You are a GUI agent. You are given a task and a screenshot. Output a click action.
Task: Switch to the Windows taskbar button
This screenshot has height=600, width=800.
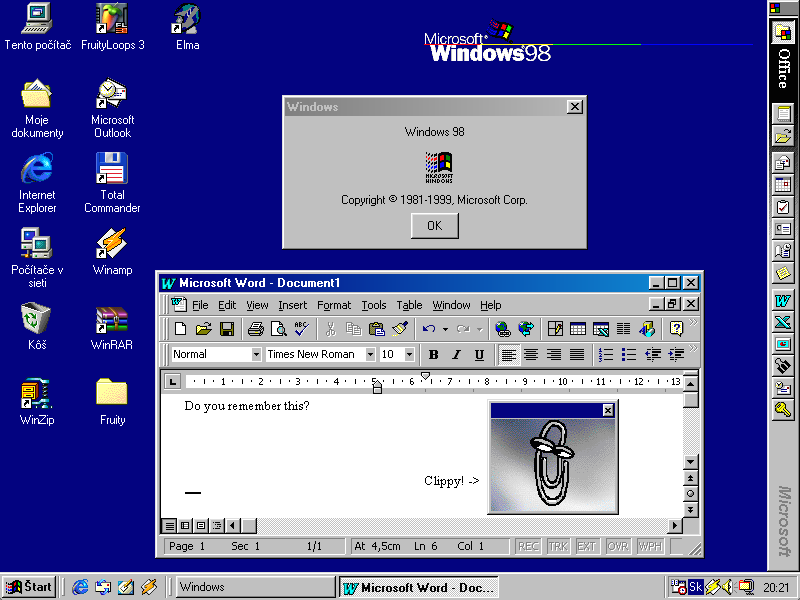[x=255, y=587]
